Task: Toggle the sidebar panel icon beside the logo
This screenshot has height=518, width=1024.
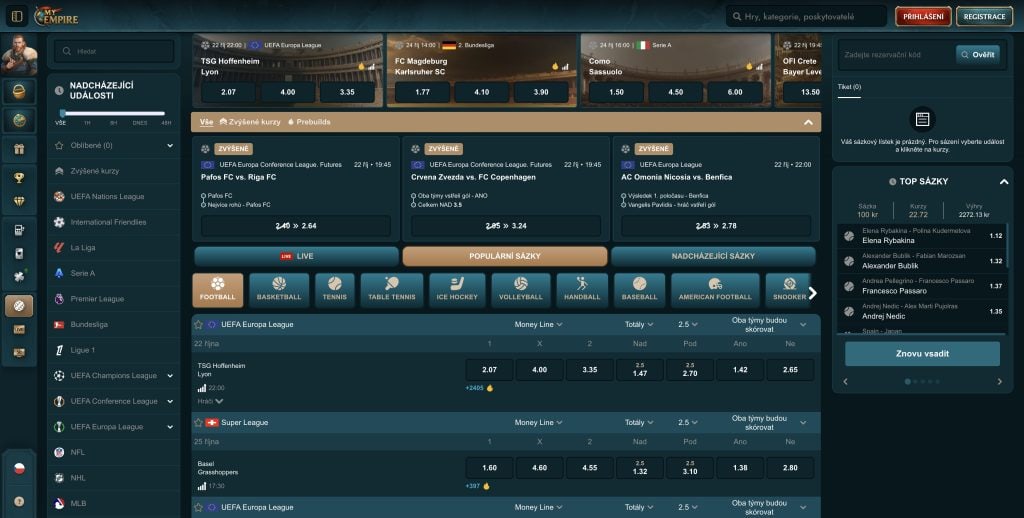Action: pyautogui.click(x=17, y=16)
